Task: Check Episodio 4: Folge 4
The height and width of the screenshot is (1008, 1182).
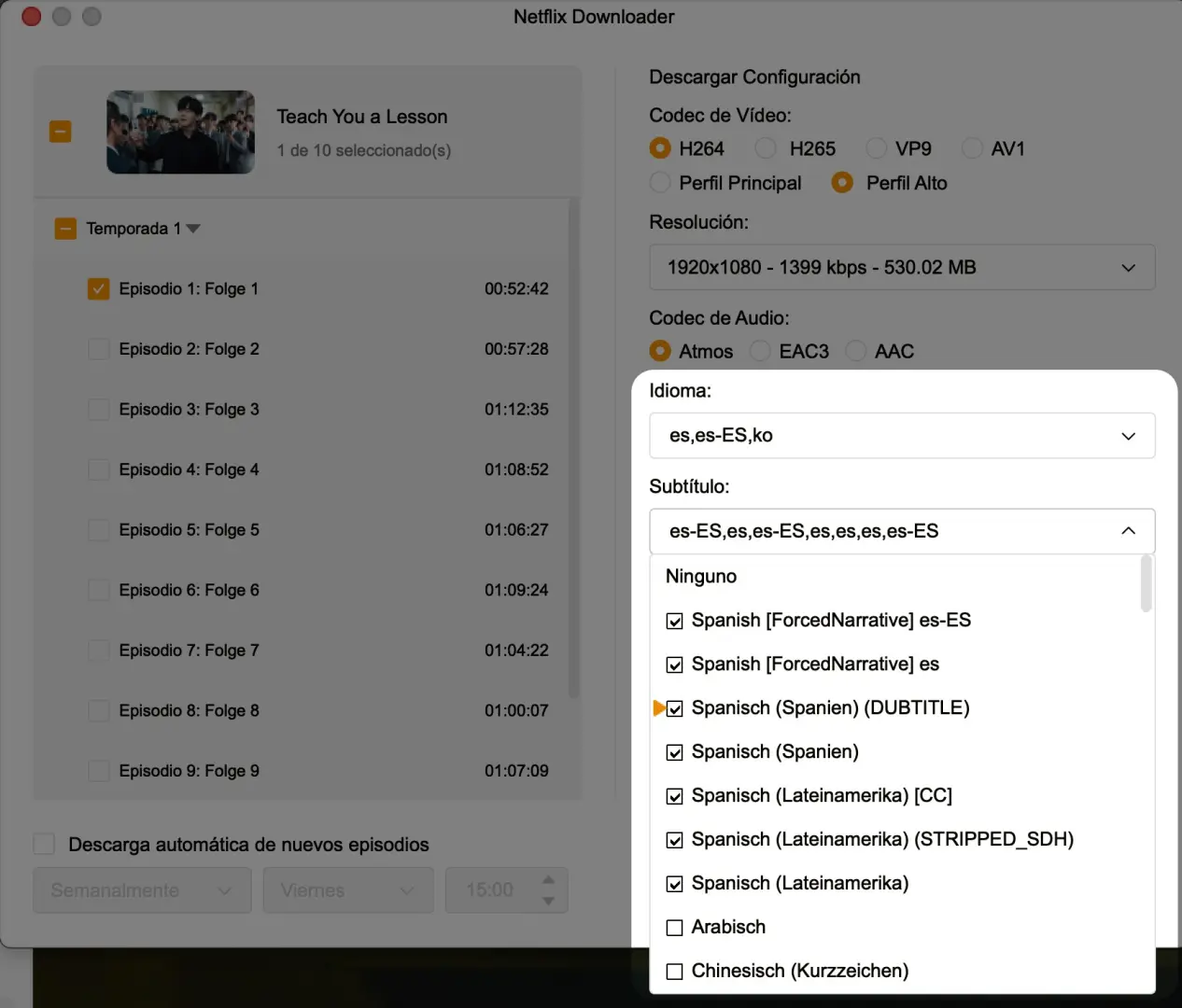Action: [x=99, y=469]
